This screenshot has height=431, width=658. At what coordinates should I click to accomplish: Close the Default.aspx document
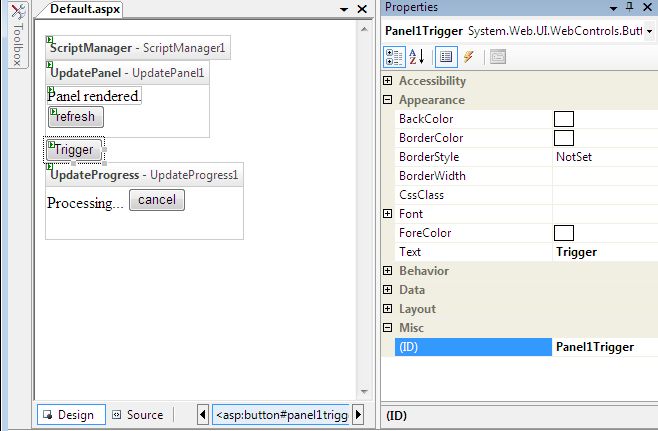362,9
